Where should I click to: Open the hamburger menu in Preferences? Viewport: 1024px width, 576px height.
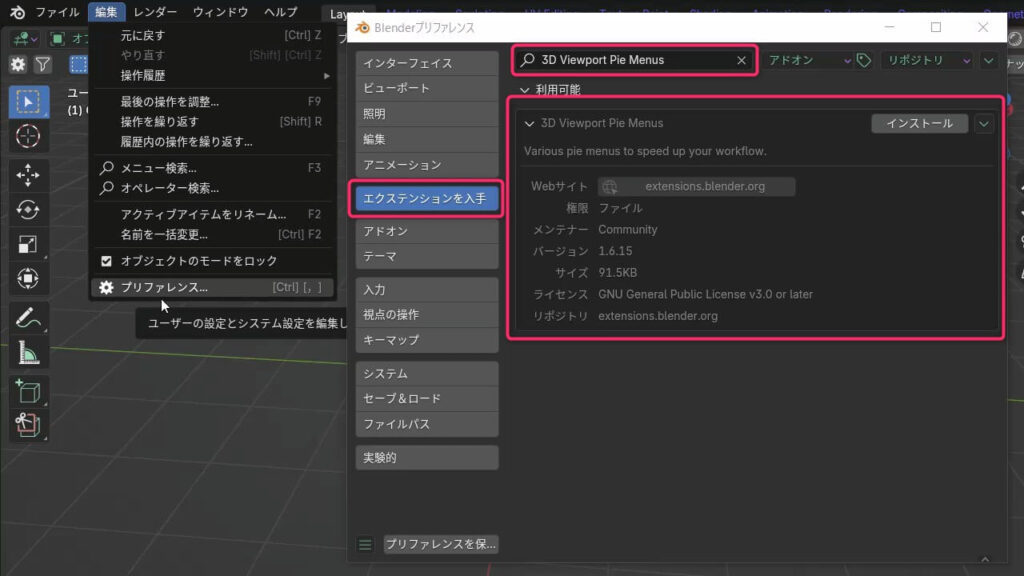365,544
